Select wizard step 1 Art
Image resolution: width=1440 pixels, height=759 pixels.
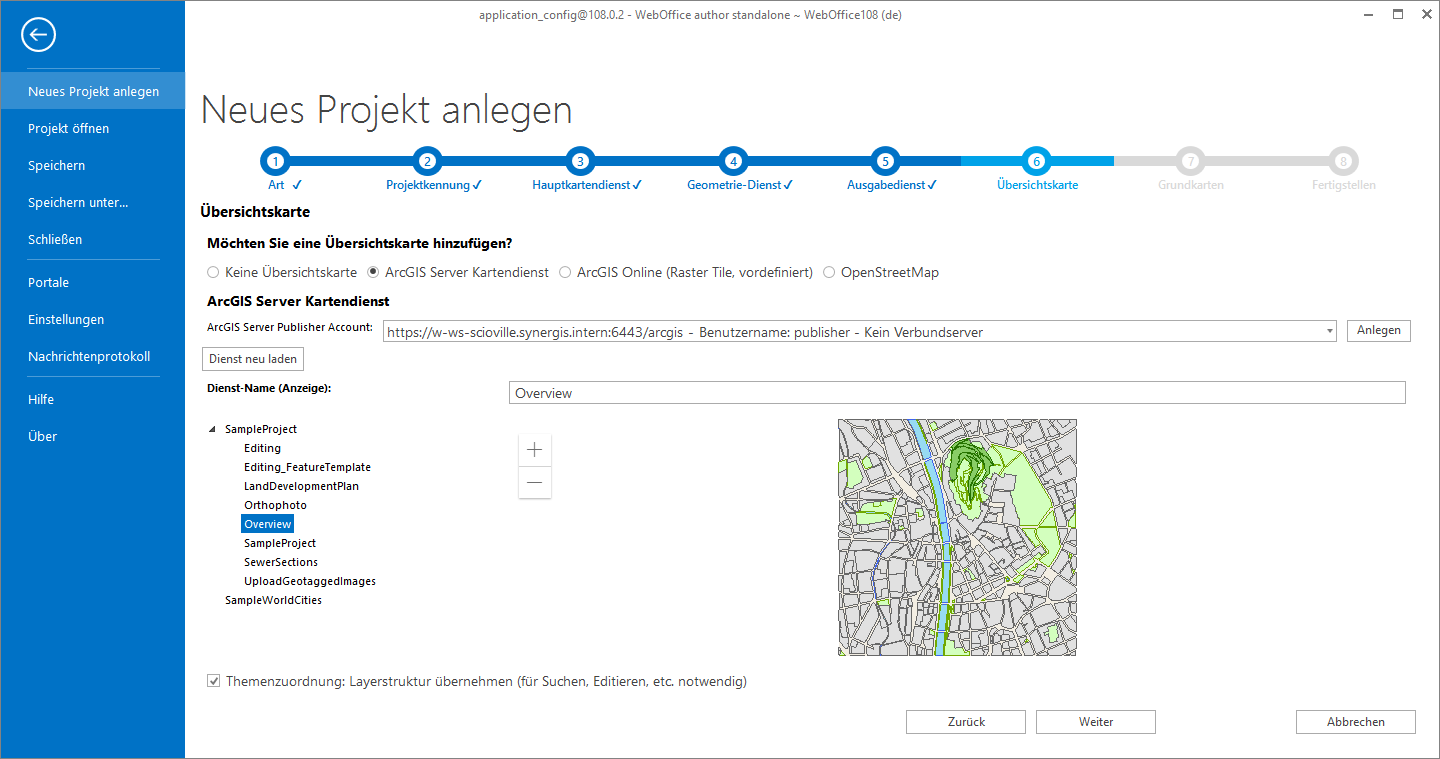tap(275, 160)
